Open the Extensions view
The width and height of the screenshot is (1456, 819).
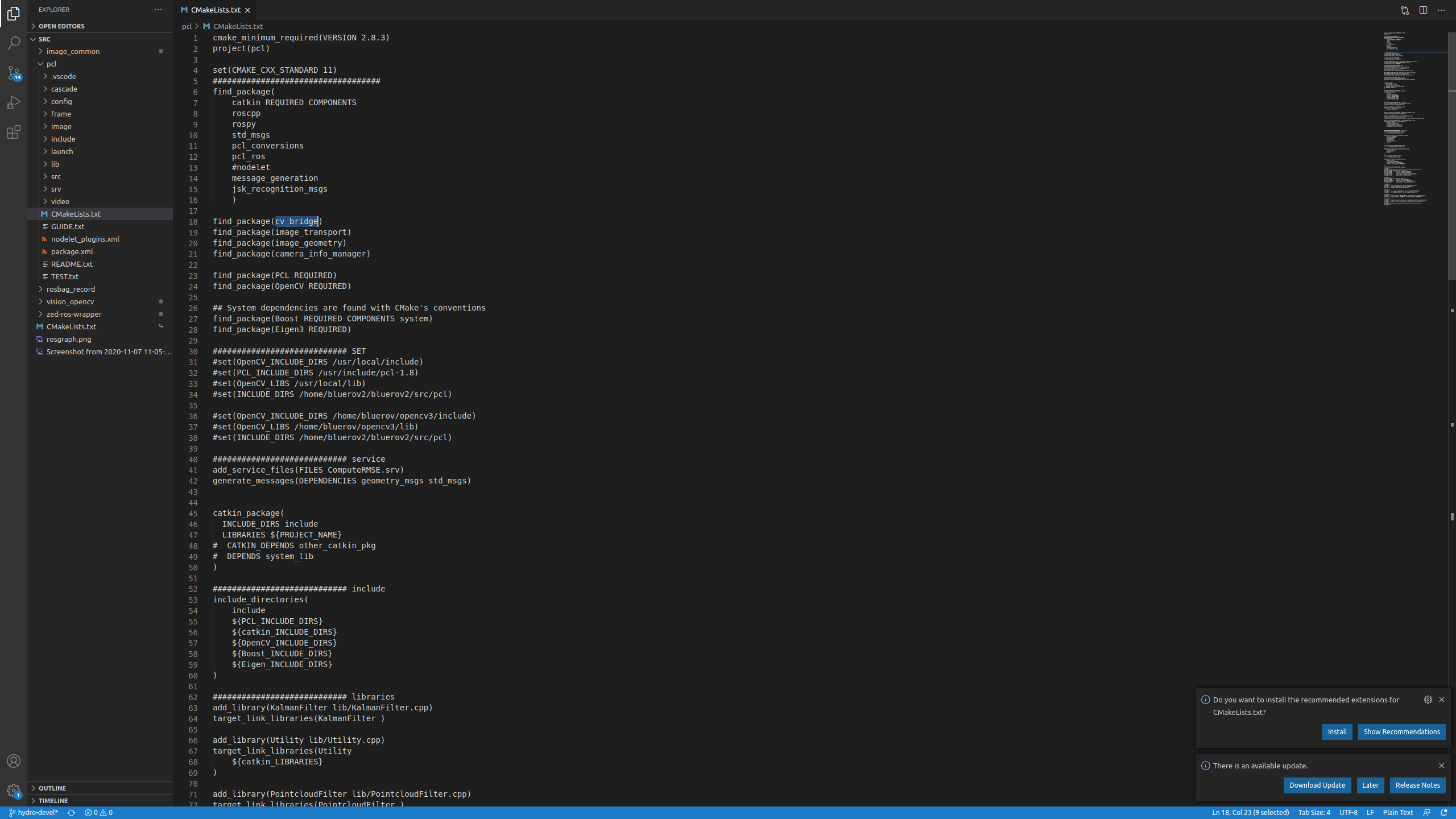14,132
